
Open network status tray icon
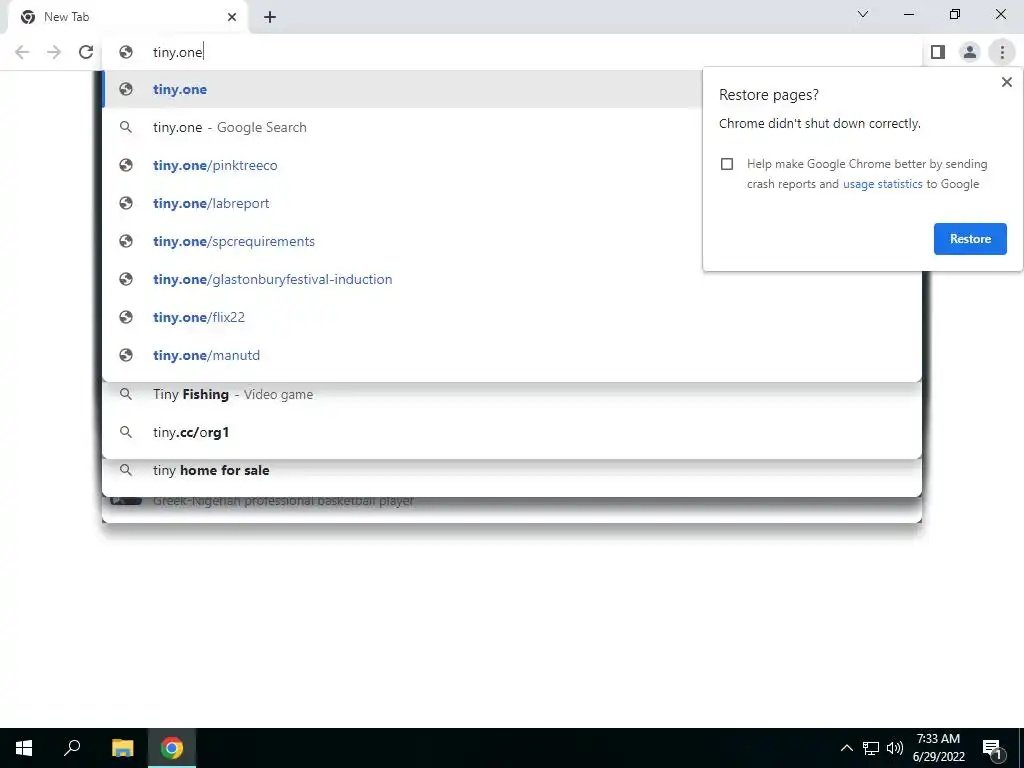[x=871, y=748]
